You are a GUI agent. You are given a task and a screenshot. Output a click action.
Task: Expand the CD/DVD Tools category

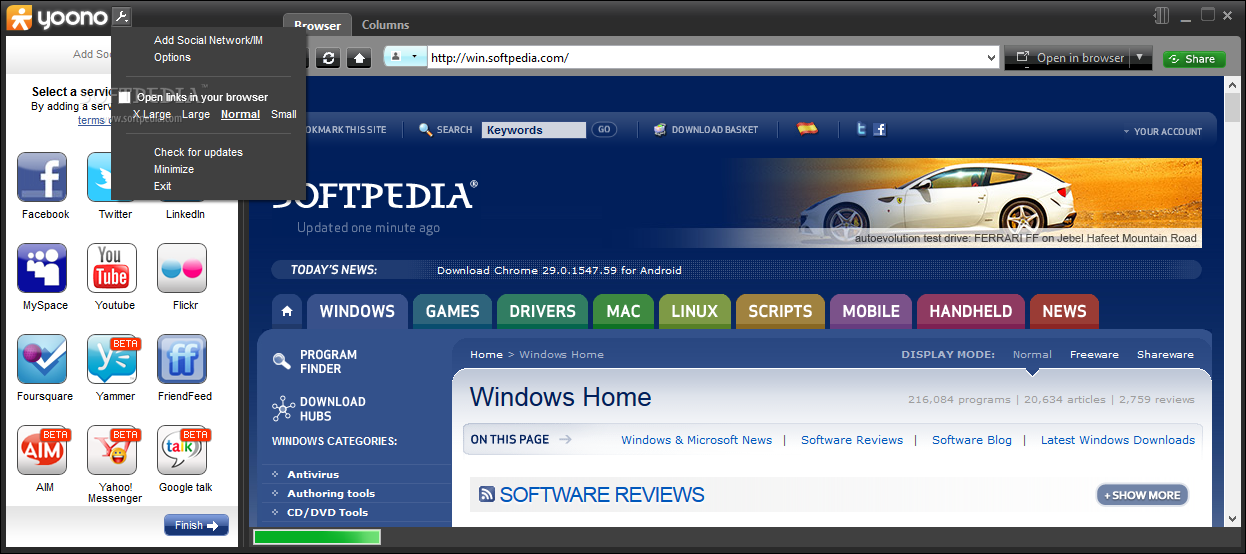point(327,512)
